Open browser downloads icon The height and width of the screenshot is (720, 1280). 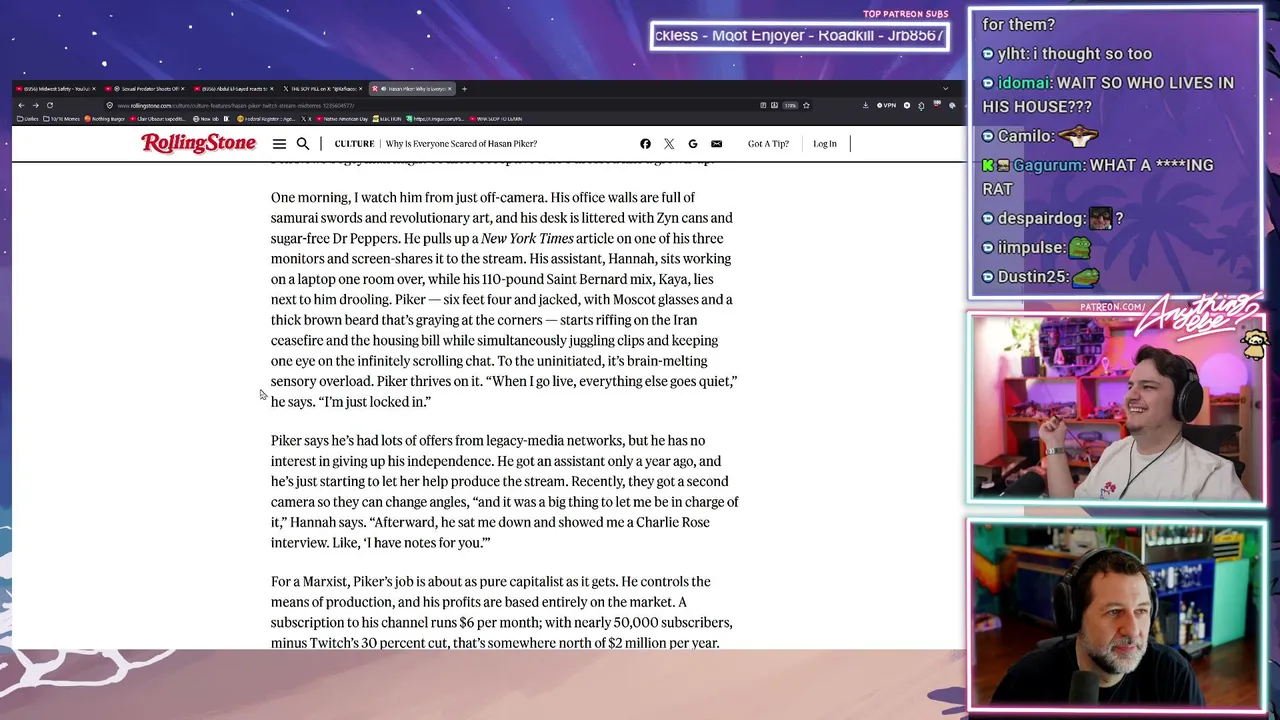point(865,105)
